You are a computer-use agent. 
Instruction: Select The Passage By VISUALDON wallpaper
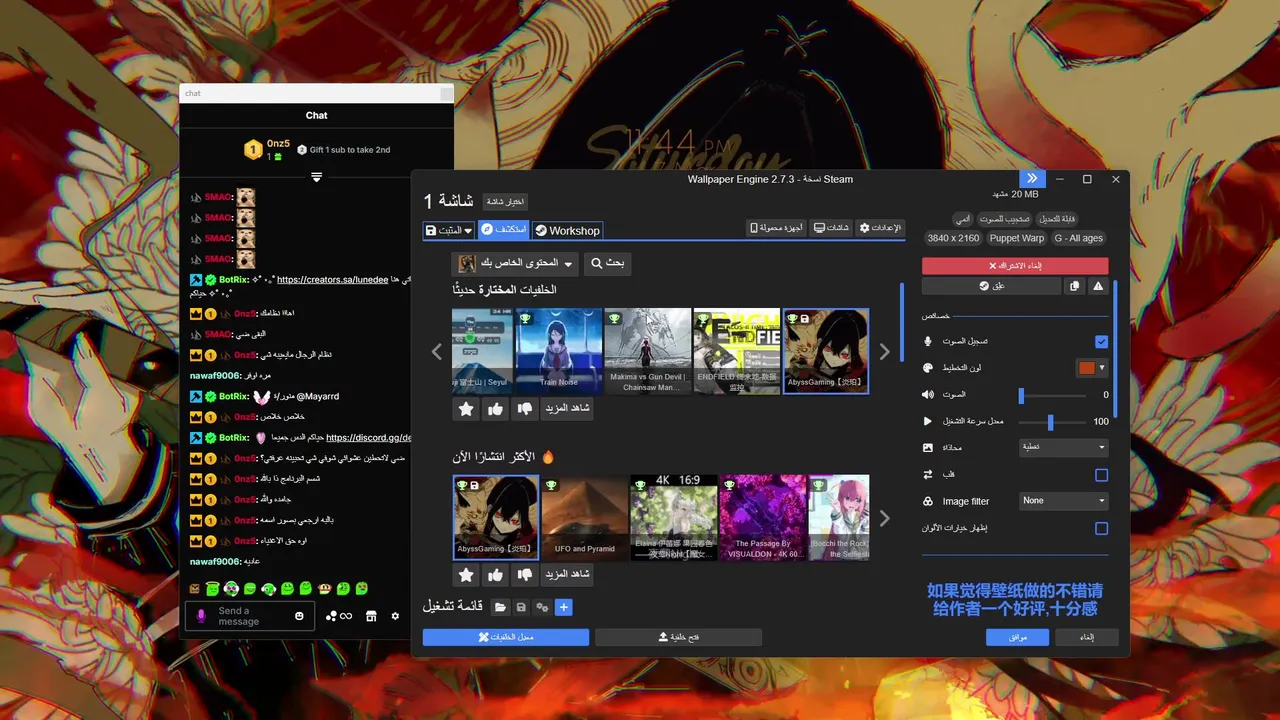tap(762, 518)
